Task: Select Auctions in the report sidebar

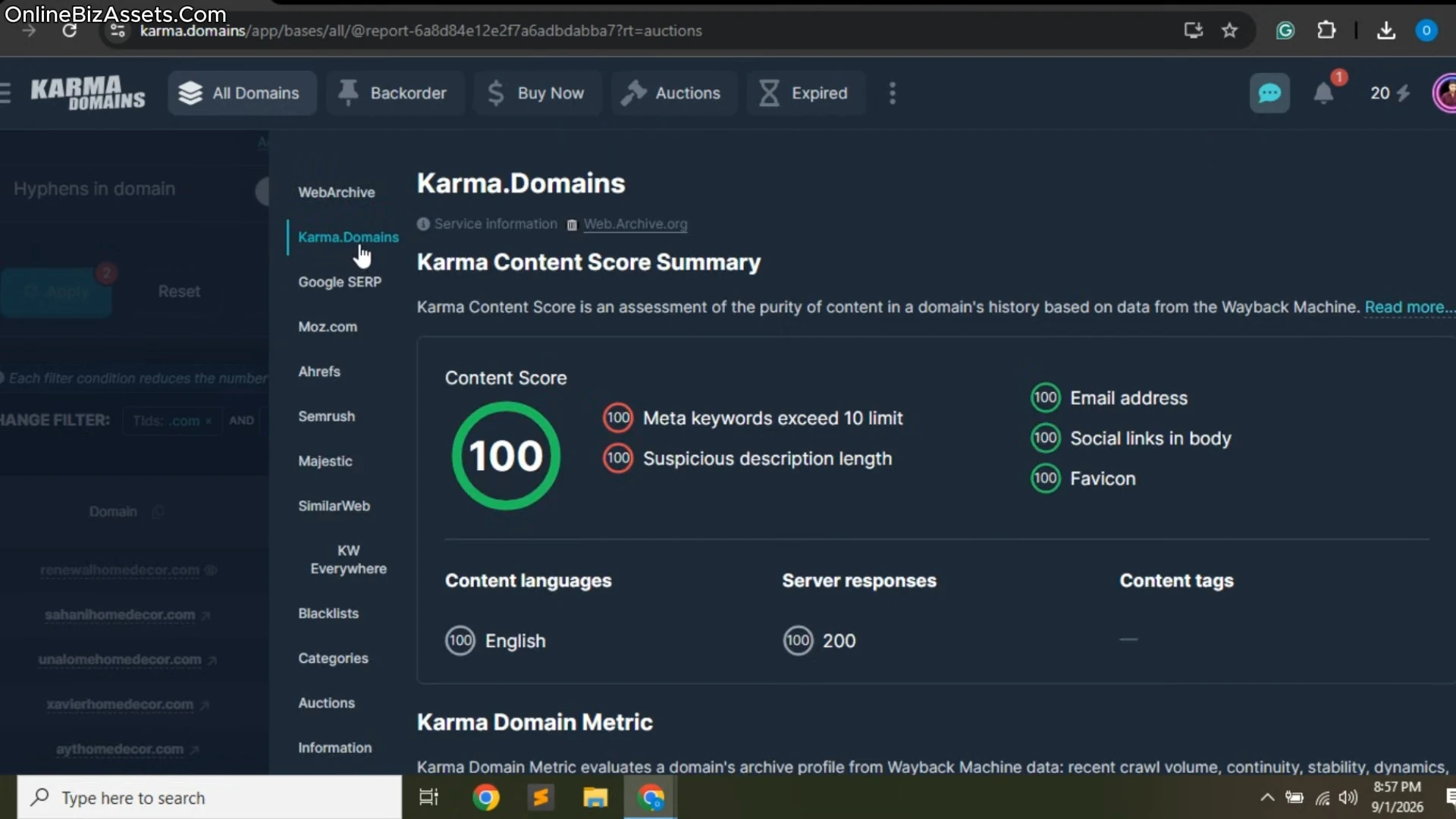Action: pos(327,703)
